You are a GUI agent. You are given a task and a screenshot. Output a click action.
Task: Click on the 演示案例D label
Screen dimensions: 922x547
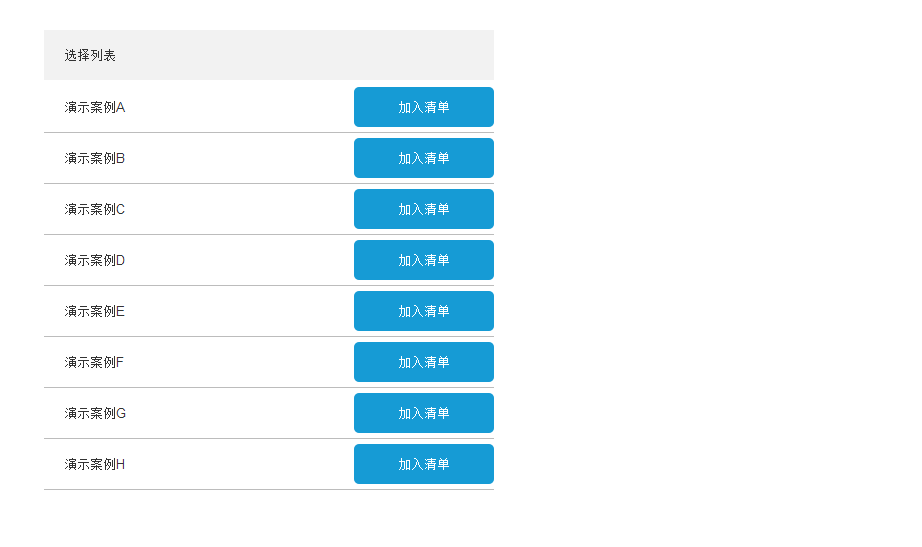pyautogui.click(x=95, y=260)
